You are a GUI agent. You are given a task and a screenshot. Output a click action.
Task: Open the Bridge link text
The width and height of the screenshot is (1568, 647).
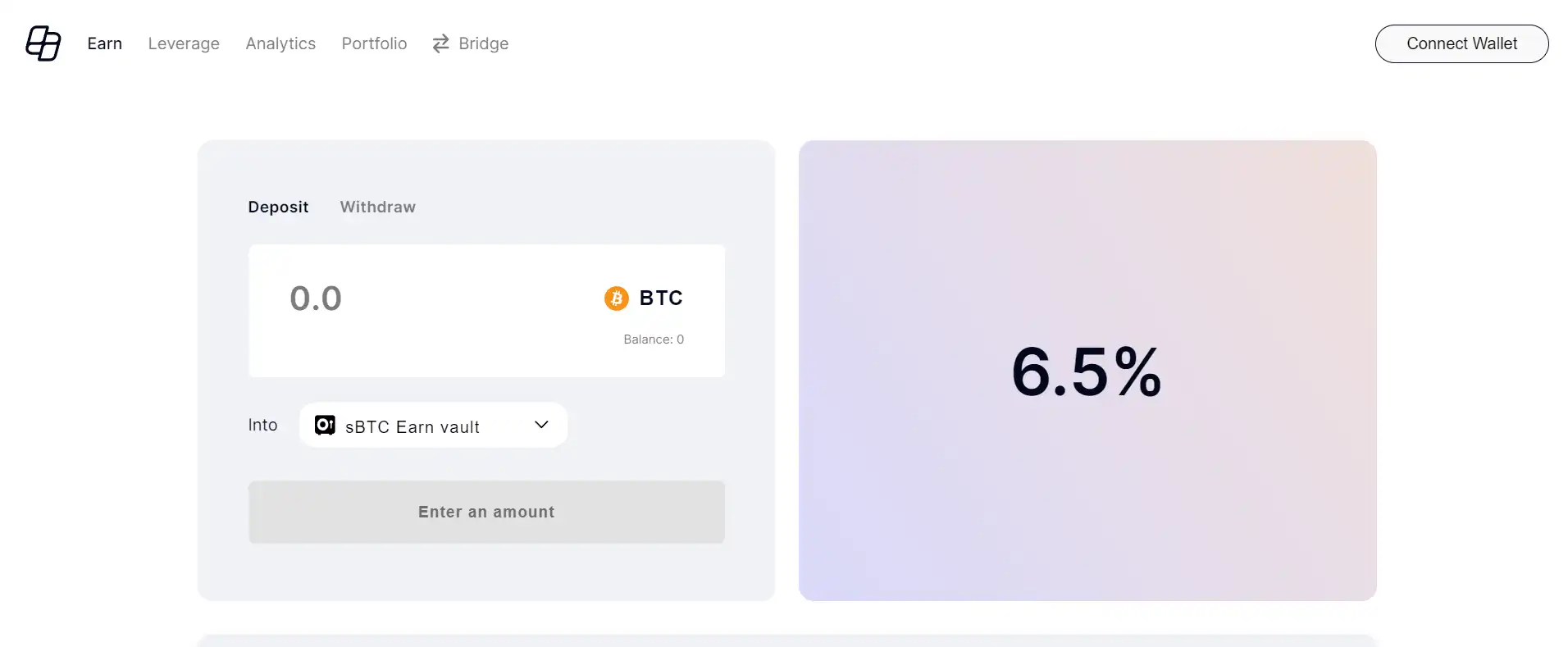pyautogui.click(x=483, y=43)
